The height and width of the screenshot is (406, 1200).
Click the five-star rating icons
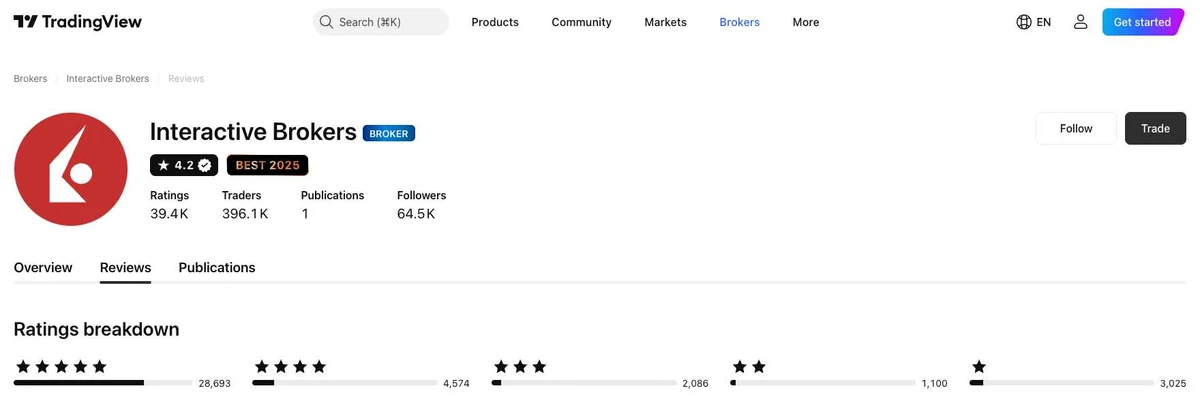(x=60, y=367)
